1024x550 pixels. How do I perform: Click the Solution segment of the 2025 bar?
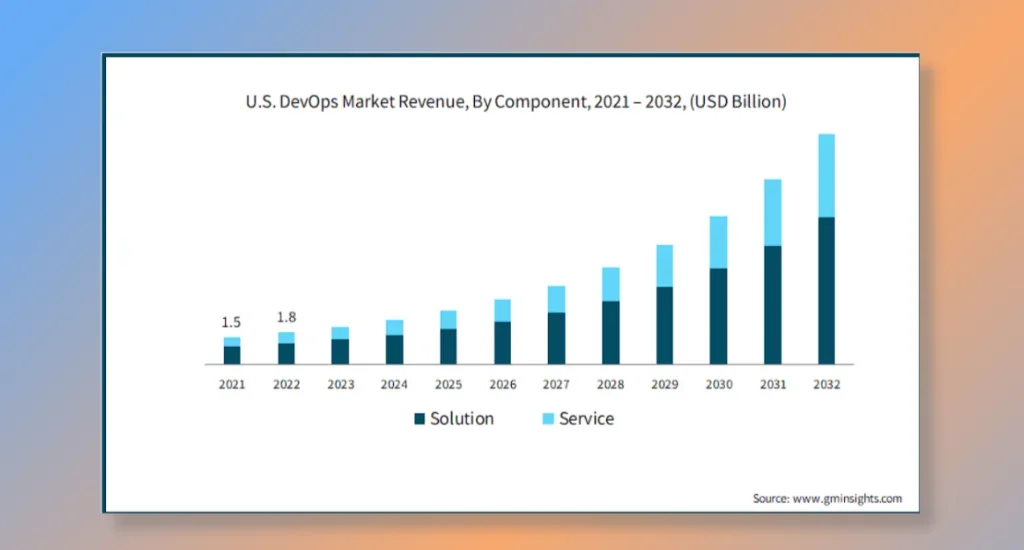(448, 346)
